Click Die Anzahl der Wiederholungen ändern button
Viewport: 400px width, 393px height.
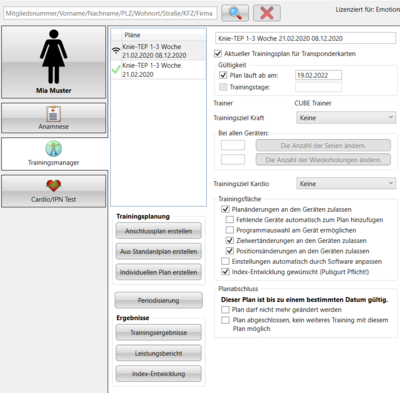323,160
